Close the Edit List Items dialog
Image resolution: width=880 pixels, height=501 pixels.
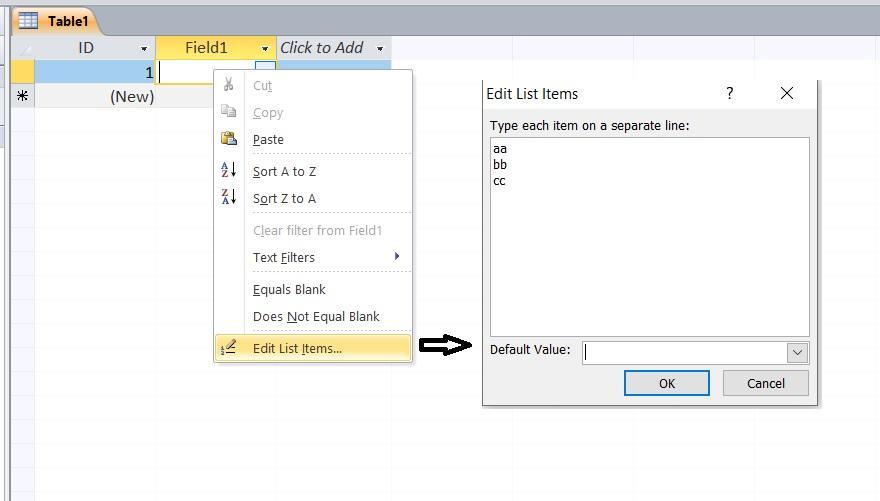787,93
